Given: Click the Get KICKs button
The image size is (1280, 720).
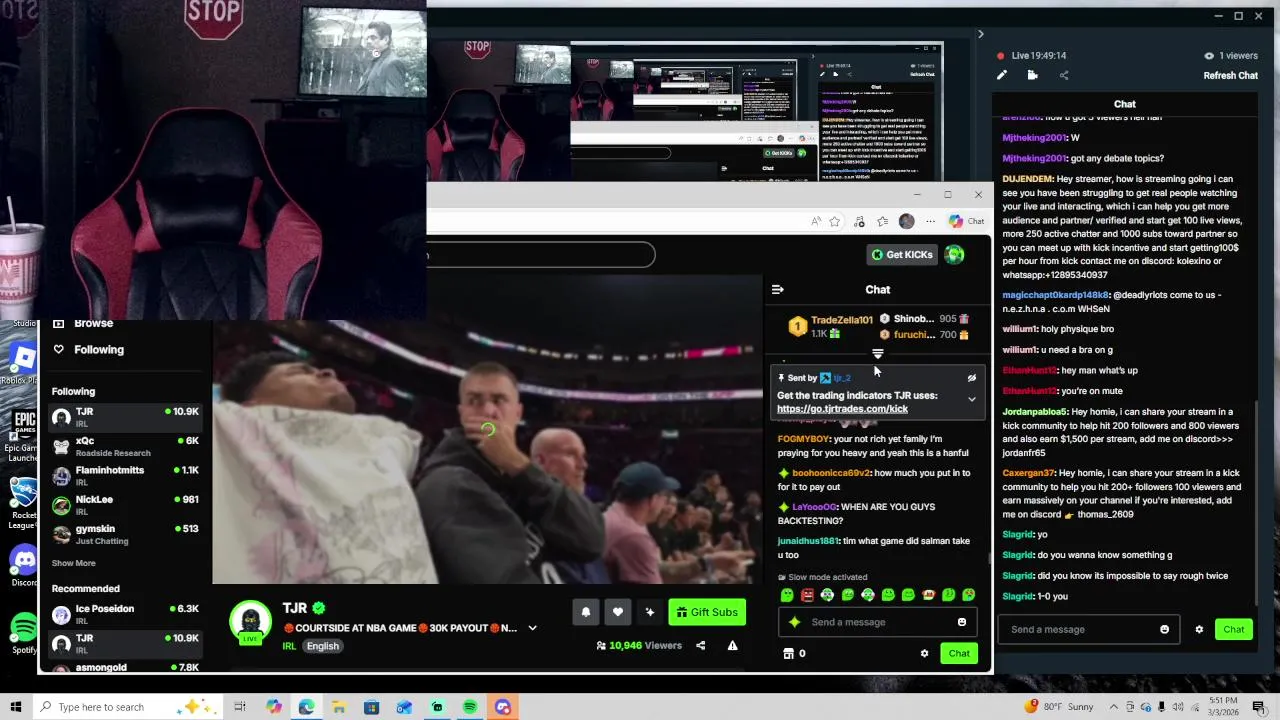Looking at the screenshot, I should [902, 255].
